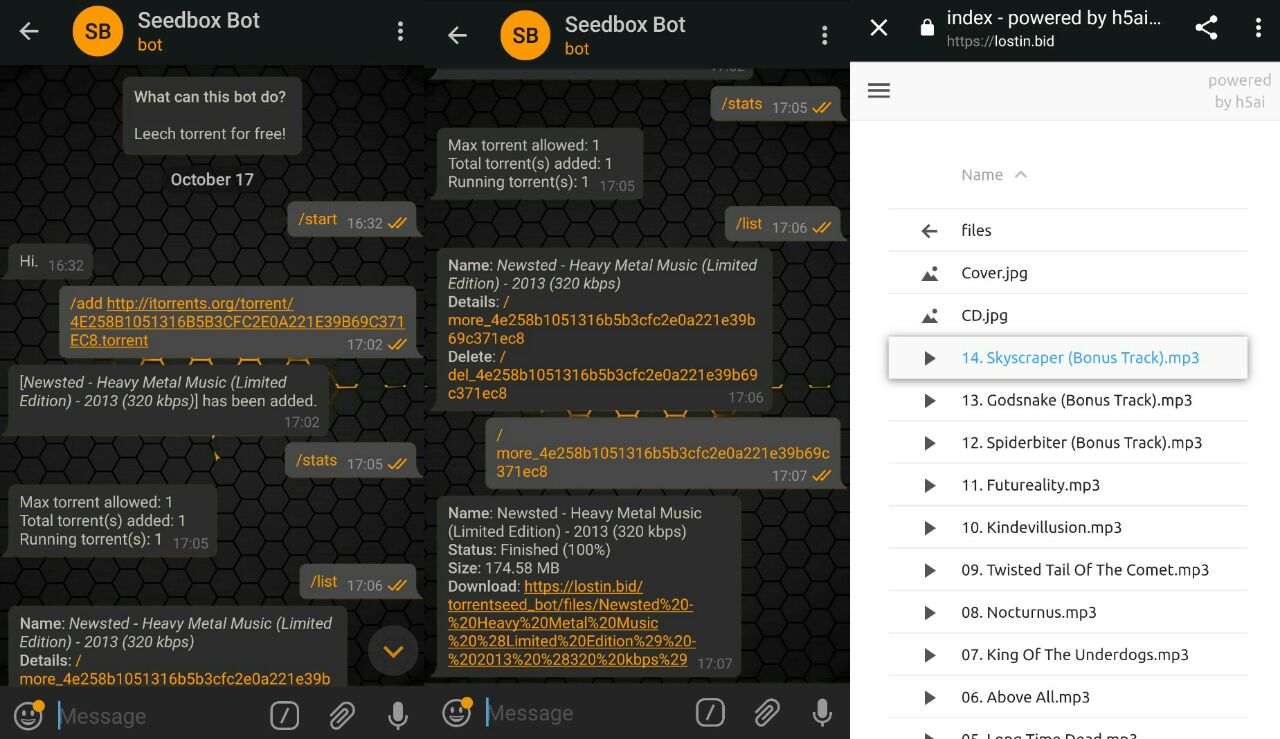This screenshot has width=1280, height=739.
Task: Open the itorrents.org torrent link in left chat
Action: (237, 322)
